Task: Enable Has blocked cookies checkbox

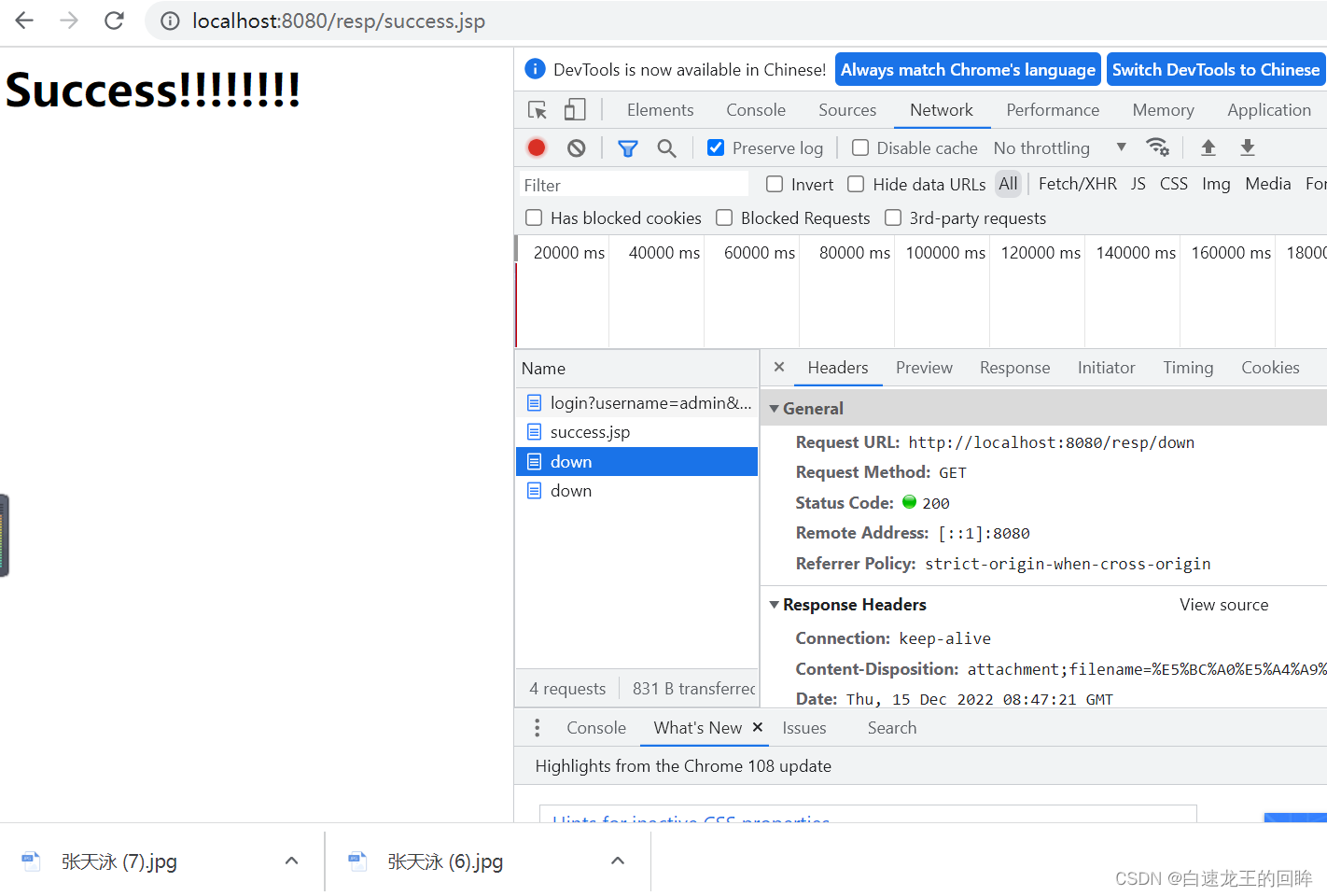Action: pos(534,217)
